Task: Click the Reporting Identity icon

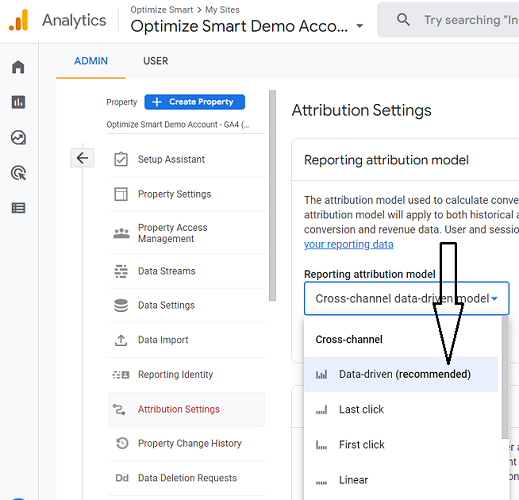Action: [x=121, y=375]
